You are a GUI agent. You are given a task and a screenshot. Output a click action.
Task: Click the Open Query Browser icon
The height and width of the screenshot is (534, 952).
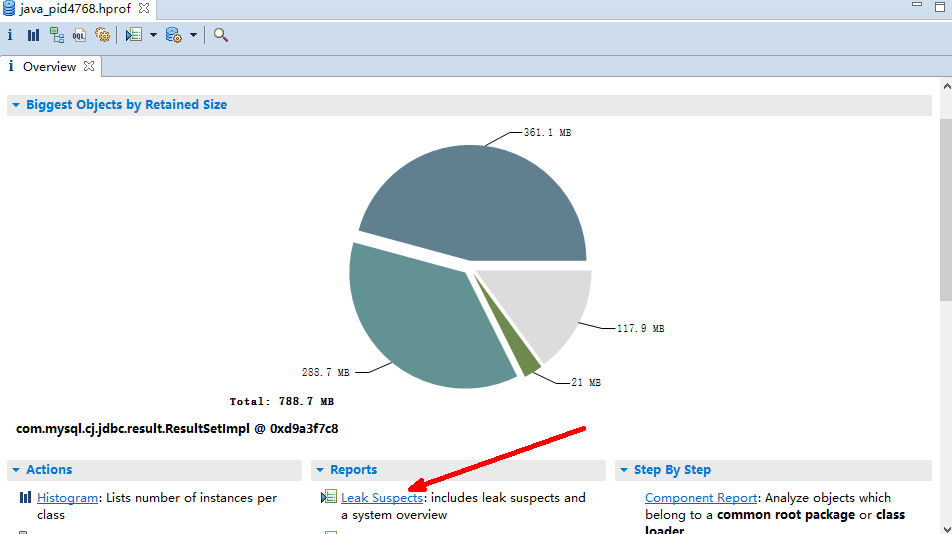(x=174, y=35)
